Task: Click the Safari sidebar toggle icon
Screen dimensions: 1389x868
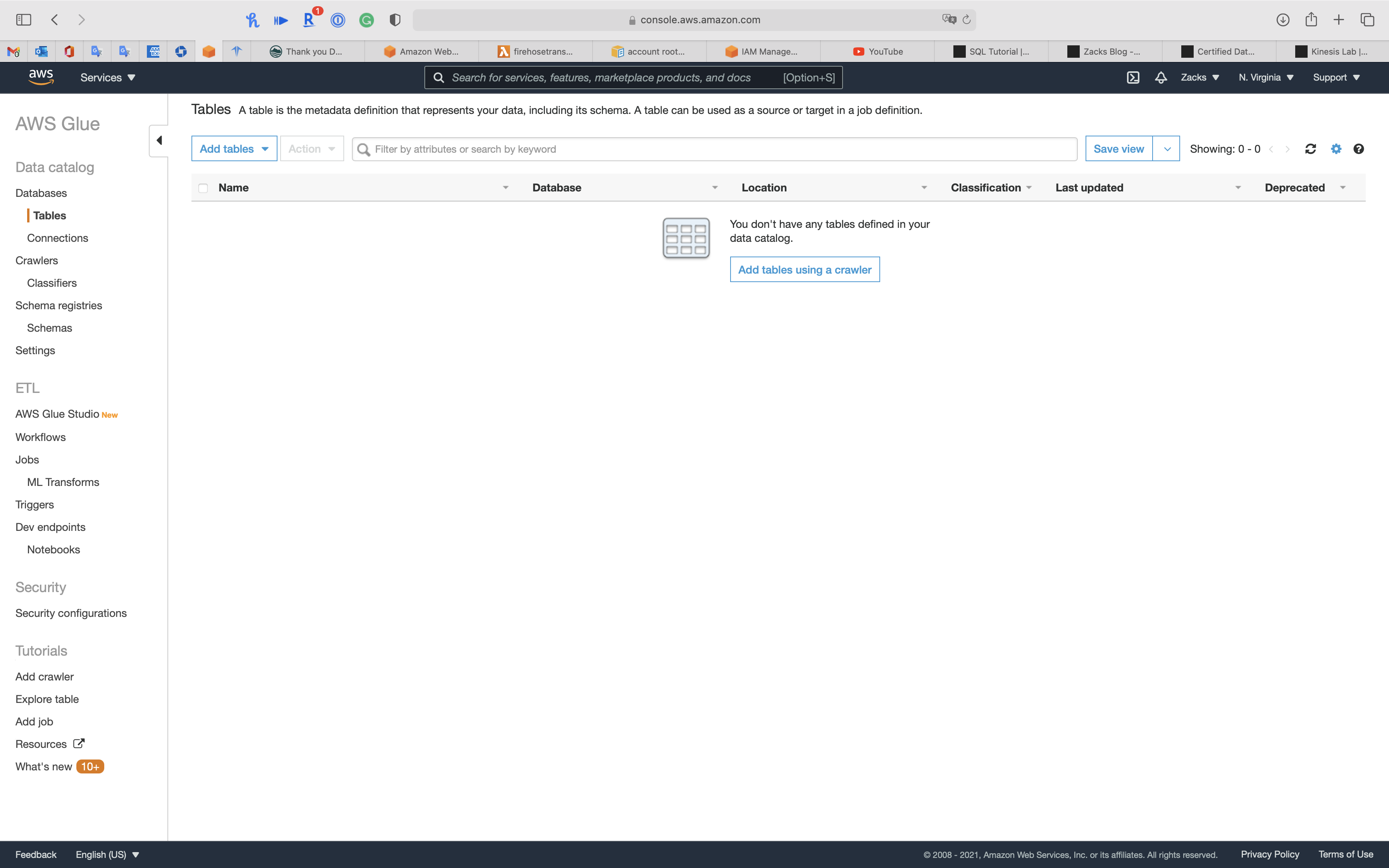Action: click(x=24, y=20)
